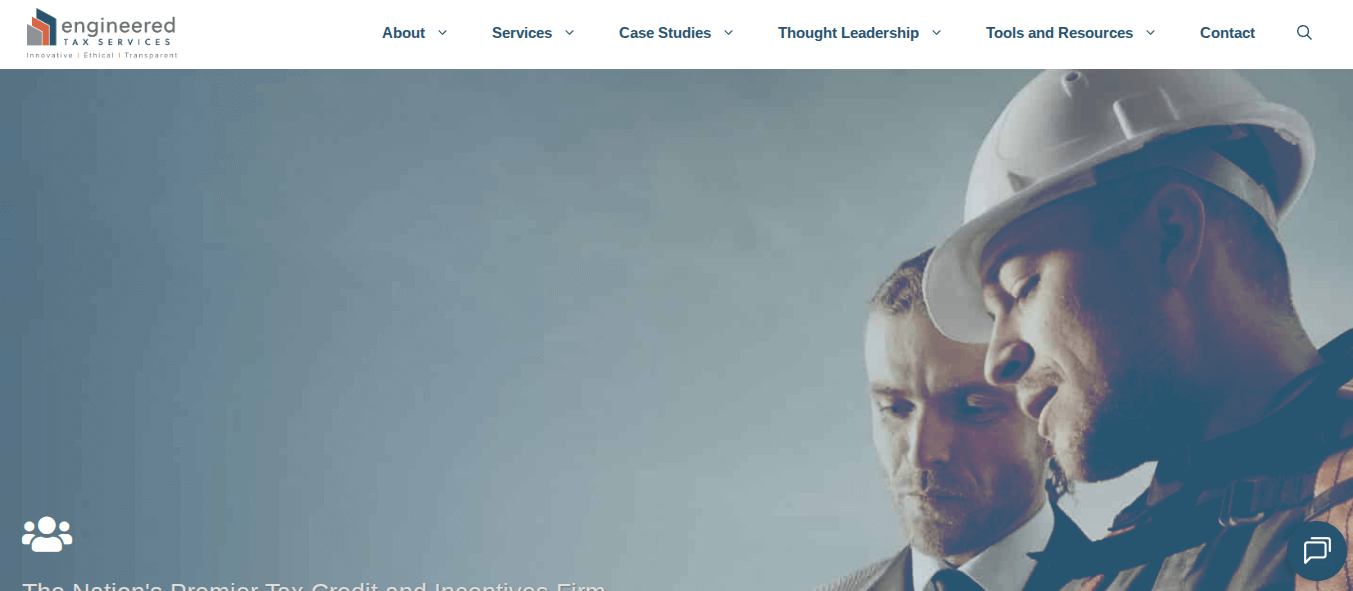Go to the Contact page link

click(1227, 33)
